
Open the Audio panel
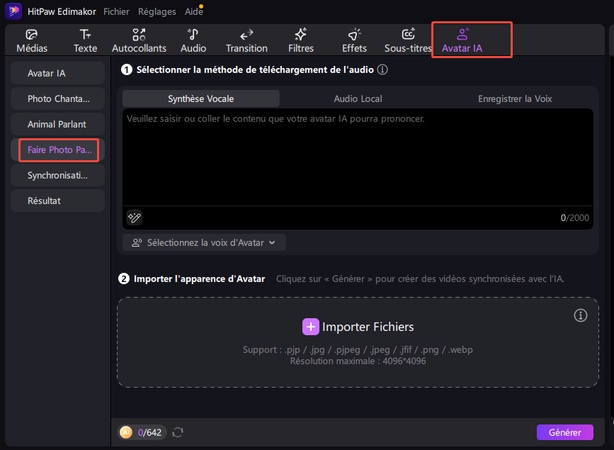point(193,40)
